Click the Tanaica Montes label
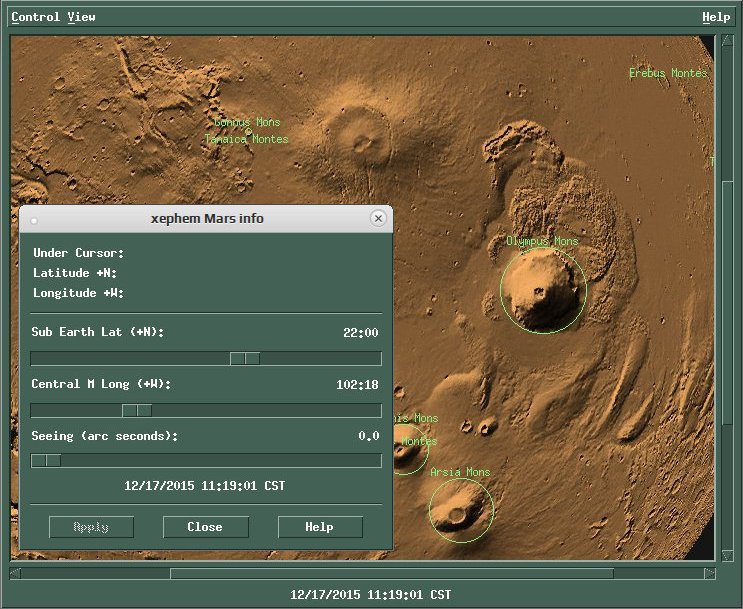 pyautogui.click(x=246, y=139)
